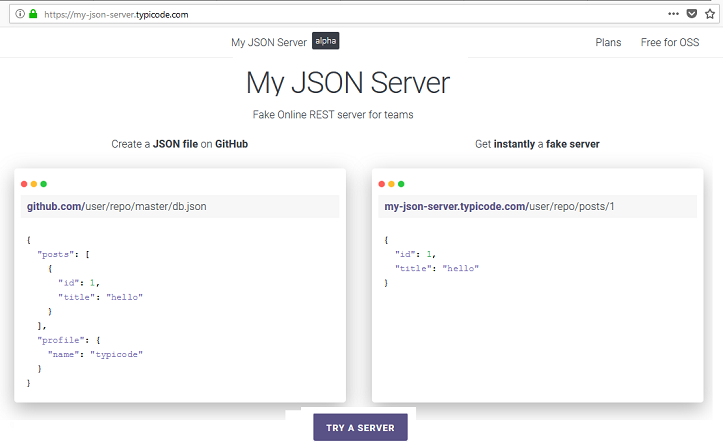723x448 pixels.
Task: Click the alpha badge in header
Action: click(x=326, y=41)
